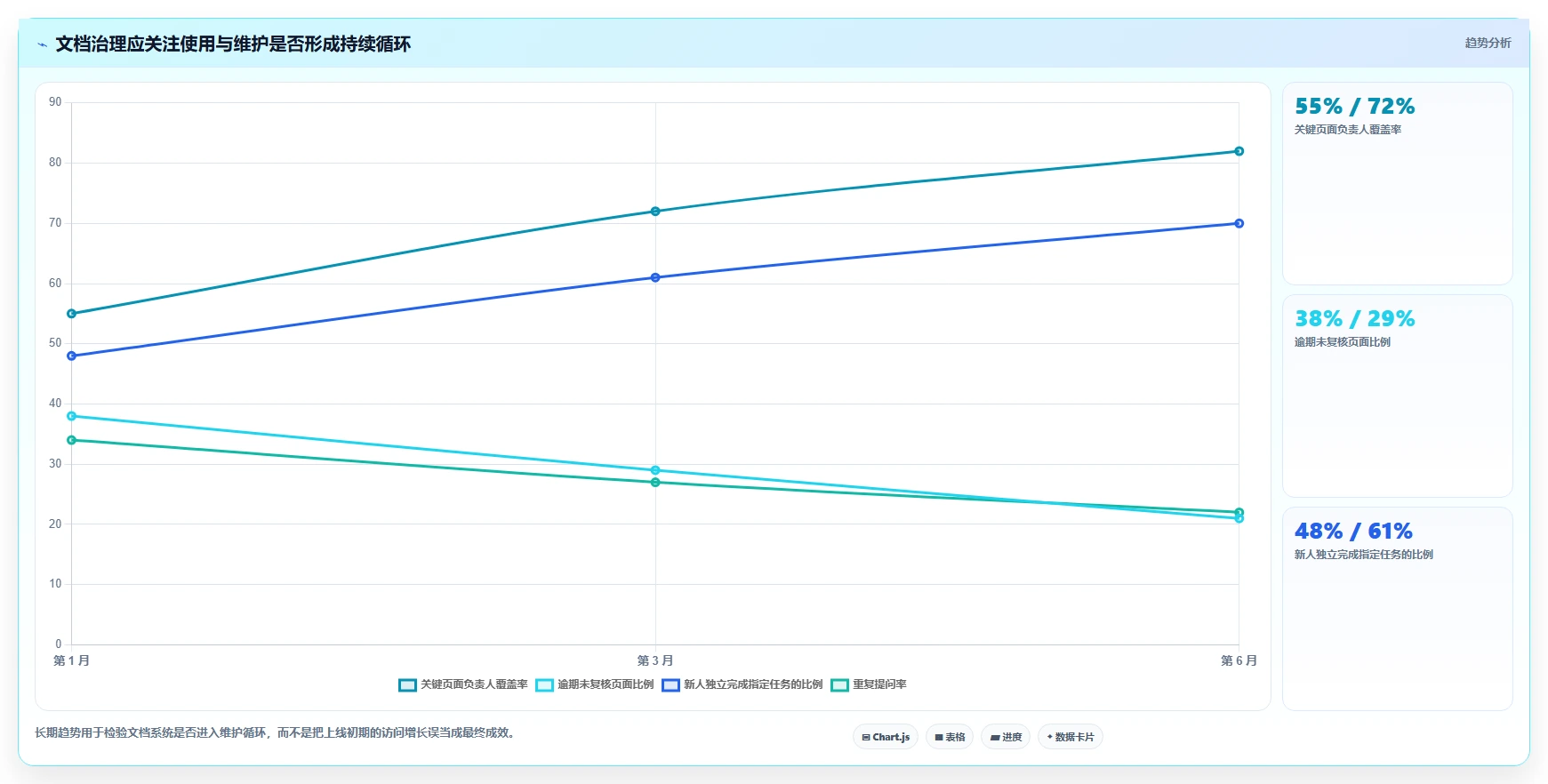Click 关键页面负责人覆盖率 point at 第 3 月
Viewport: 1548px width, 784px height.
(x=655, y=212)
